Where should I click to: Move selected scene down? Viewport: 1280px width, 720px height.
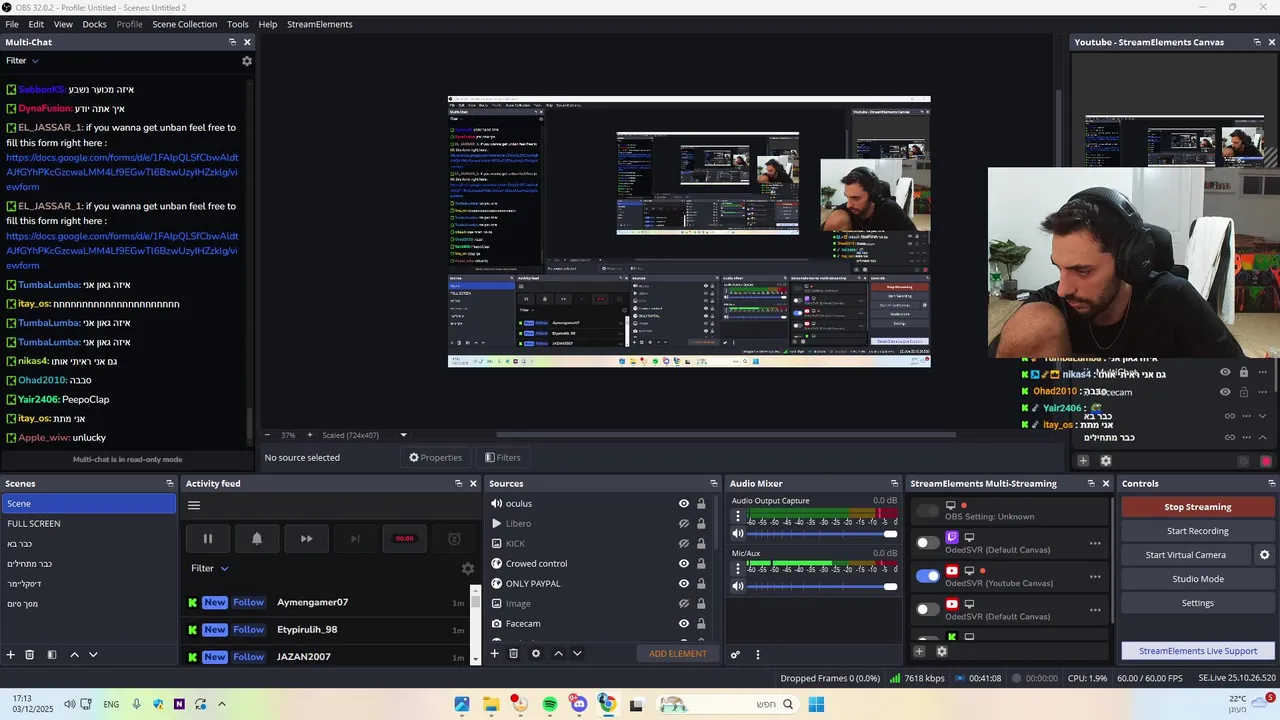click(x=93, y=655)
